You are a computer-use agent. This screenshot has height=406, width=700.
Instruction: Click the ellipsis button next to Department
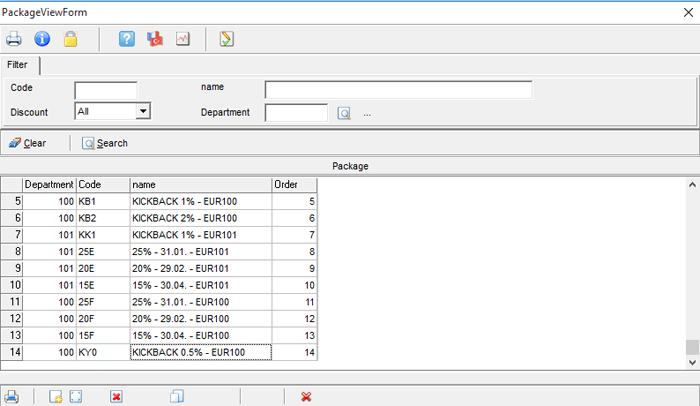(x=367, y=114)
